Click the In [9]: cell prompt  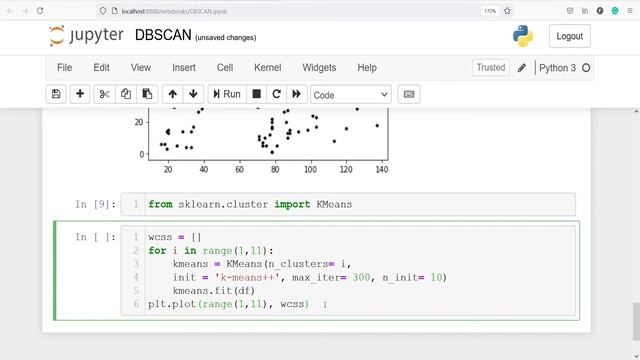(95, 204)
